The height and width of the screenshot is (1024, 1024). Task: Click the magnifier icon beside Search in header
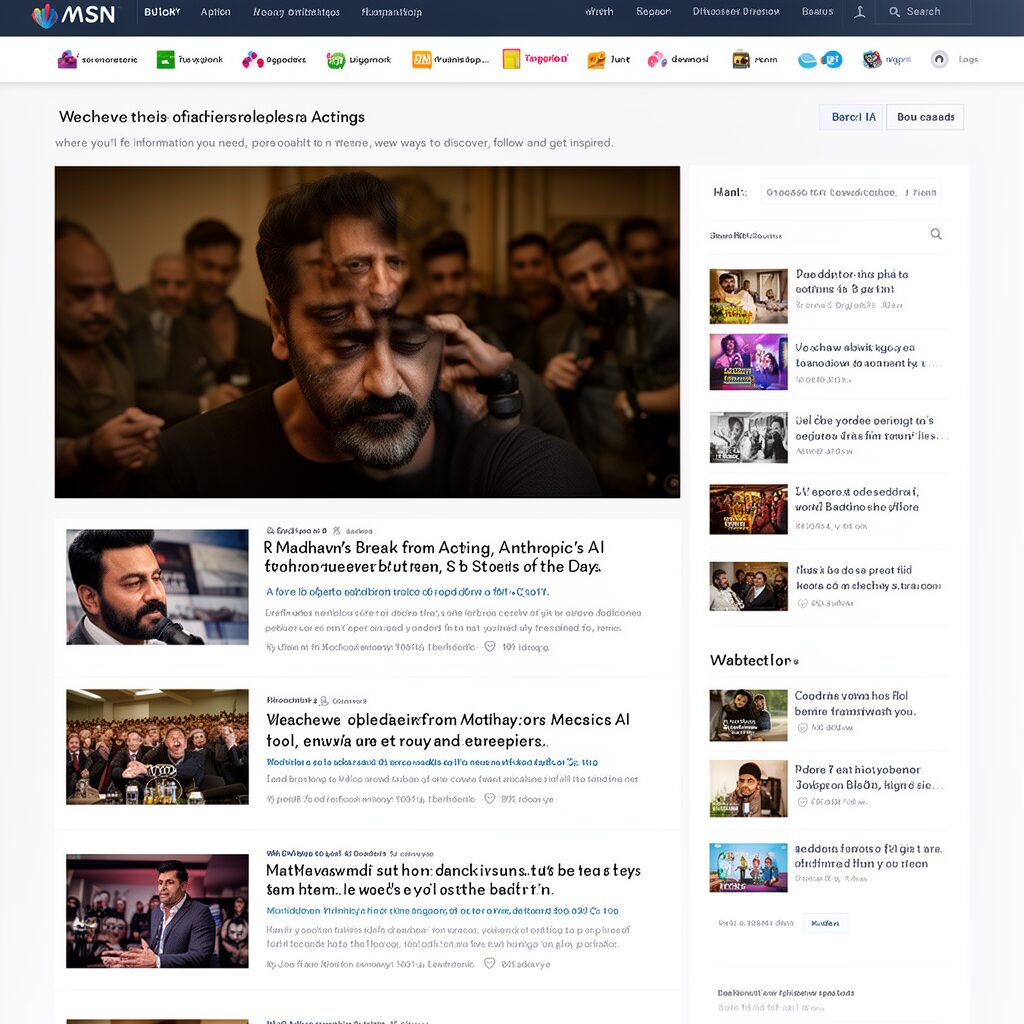pyautogui.click(x=894, y=12)
